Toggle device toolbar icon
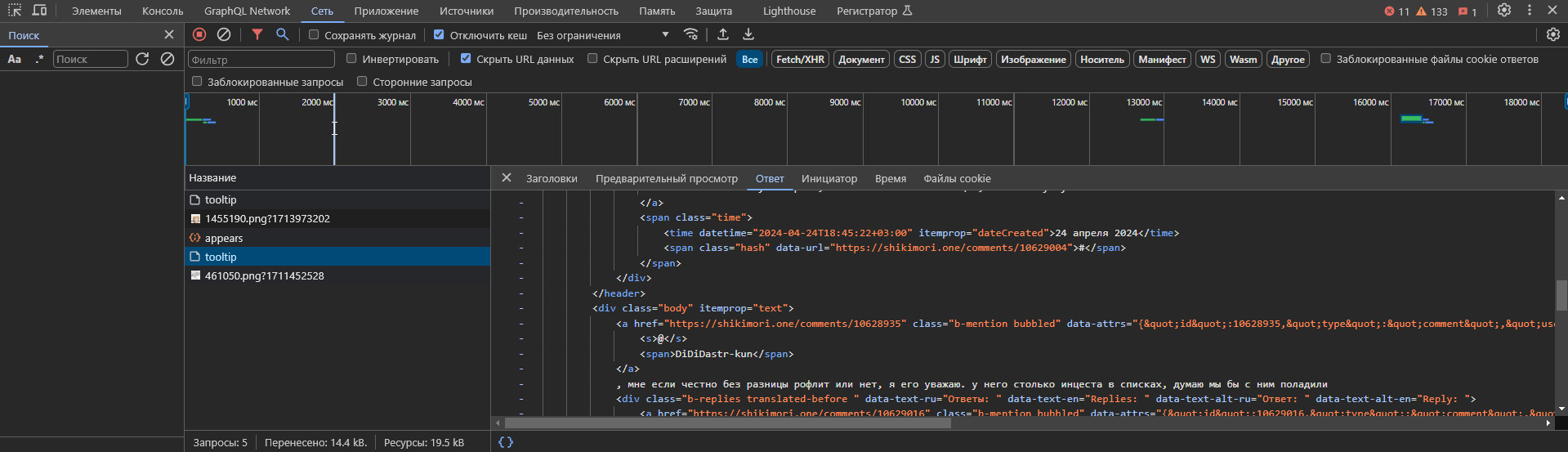This screenshot has height=452, width=1568. pyautogui.click(x=39, y=11)
